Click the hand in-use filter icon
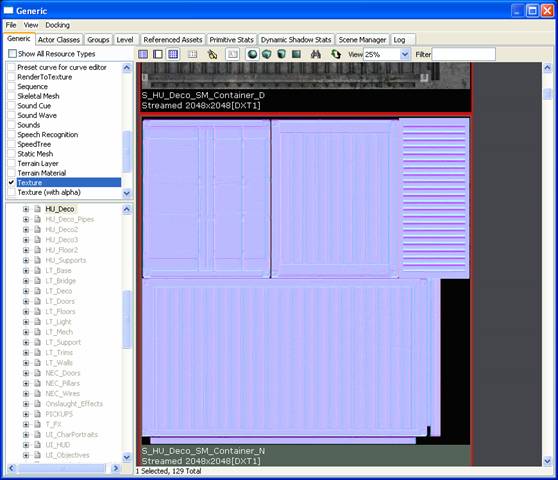 pyautogui.click(x=212, y=54)
